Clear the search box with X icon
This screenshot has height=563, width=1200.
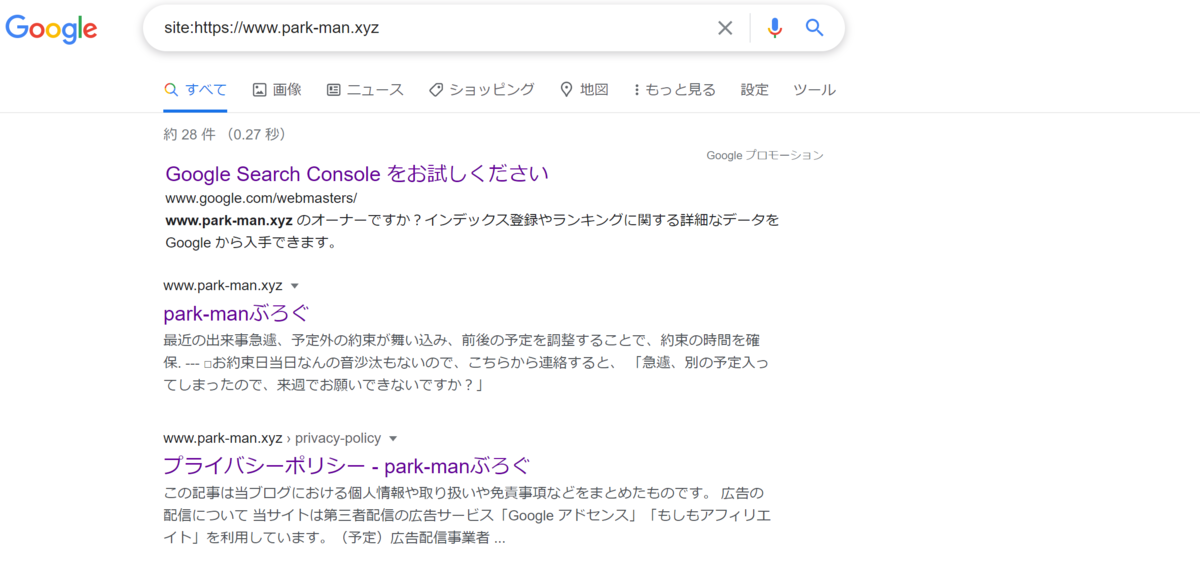[725, 28]
